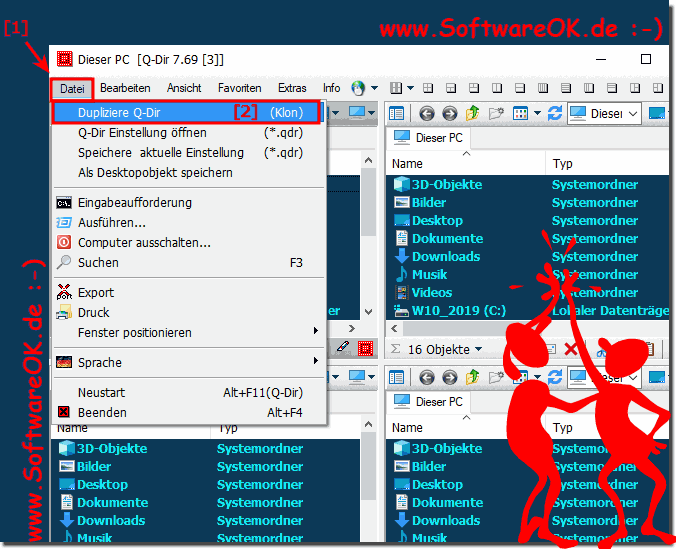Screen dimensions: 676x549
Task: Toggle the tree panel icon in lower-right pane
Action: (396, 378)
